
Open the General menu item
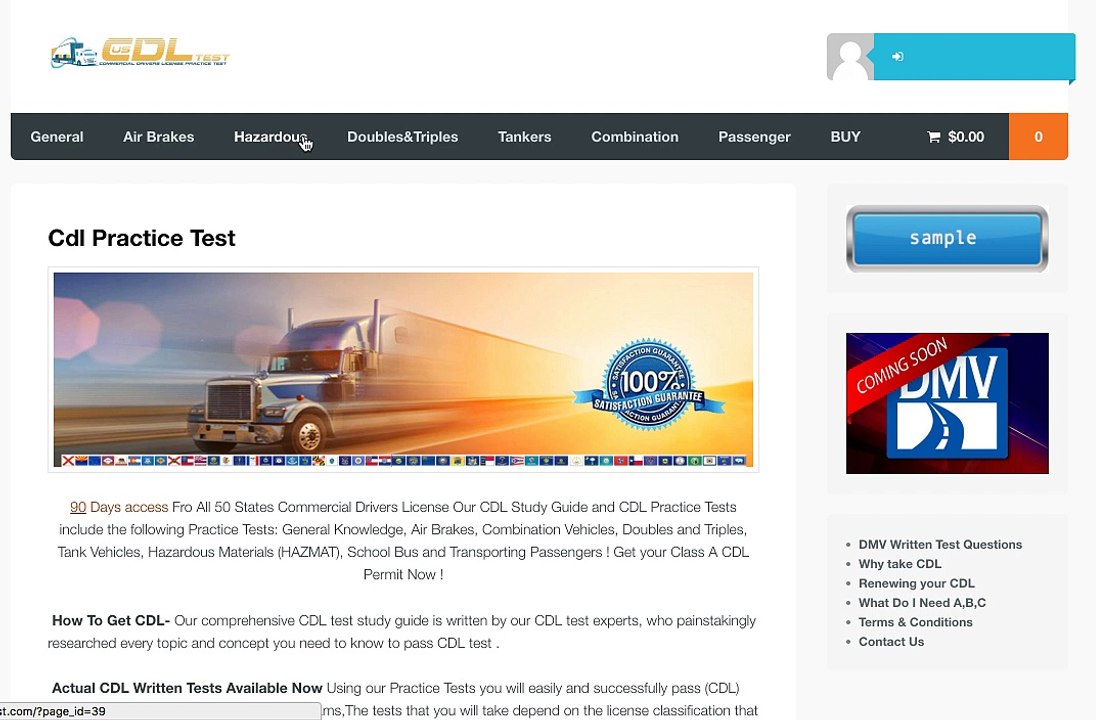point(57,137)
